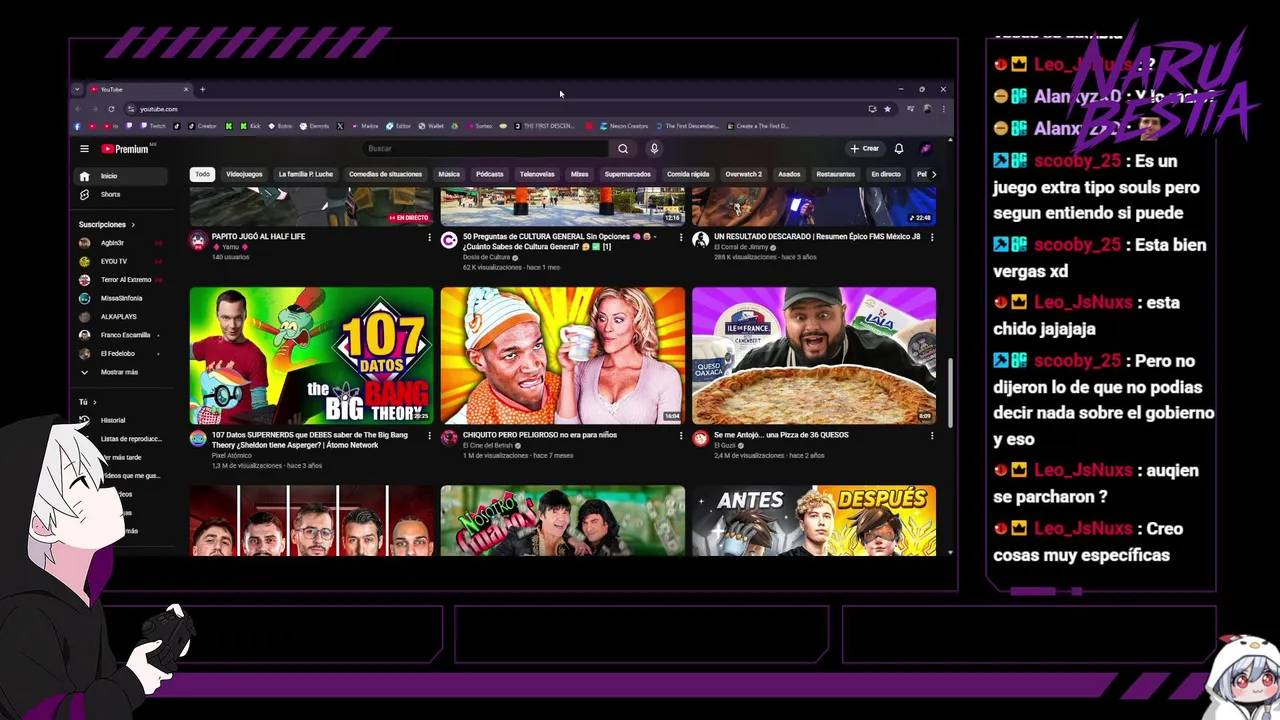This screenshot has width=1280, height=720.
Task: Click the page vertical scrollbar thumb
Action: tap(950, 392)
